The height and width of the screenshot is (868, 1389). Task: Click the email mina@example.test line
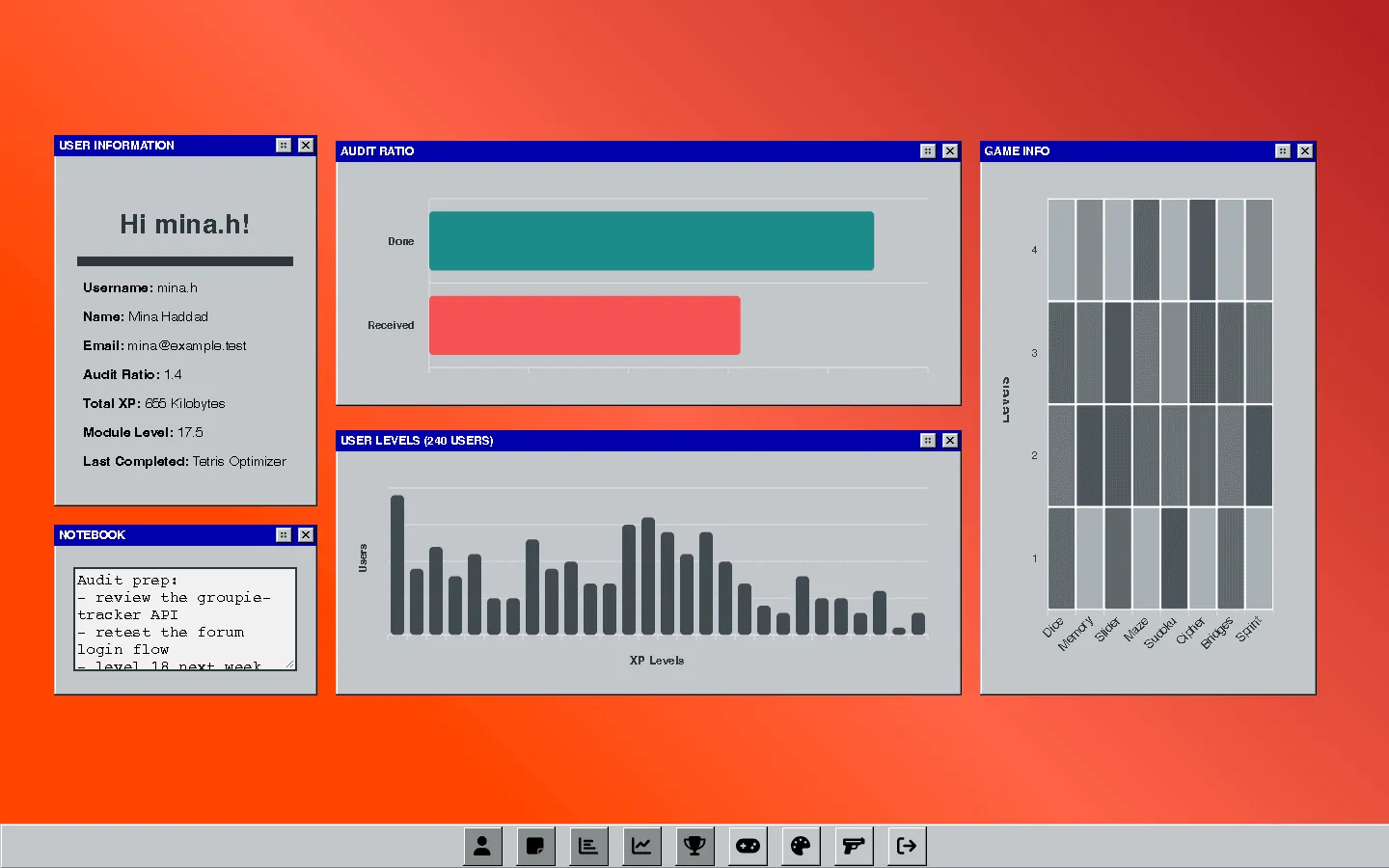165,345
